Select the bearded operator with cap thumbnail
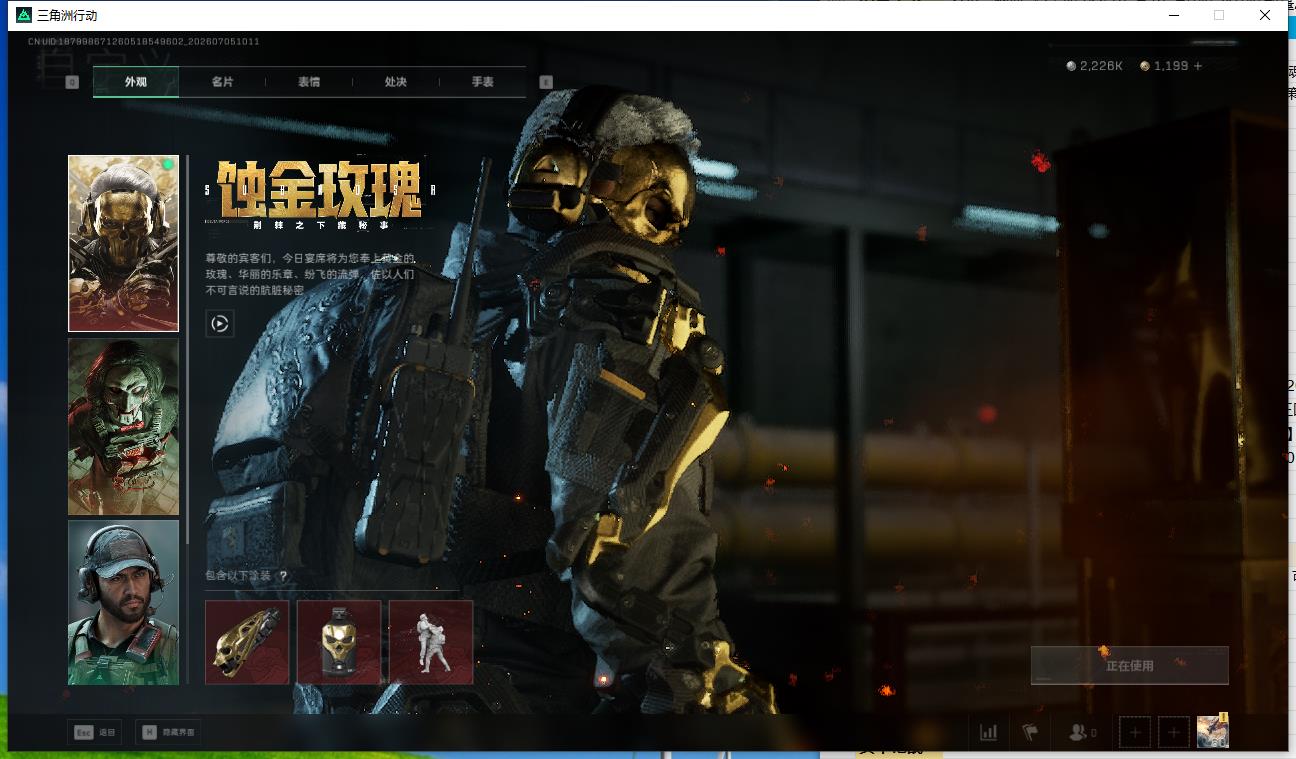 tap(123, 602)
